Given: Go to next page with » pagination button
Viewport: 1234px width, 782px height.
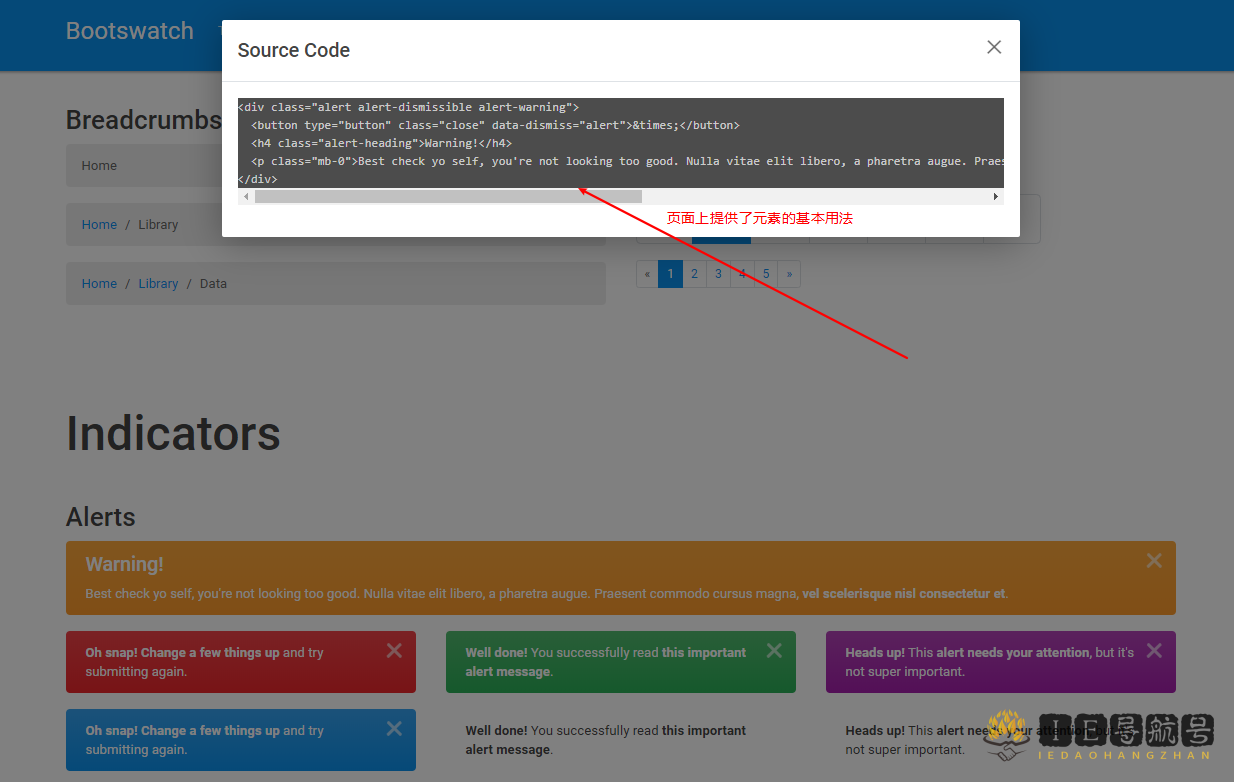Looking at the screenshot, I should 789,274.
